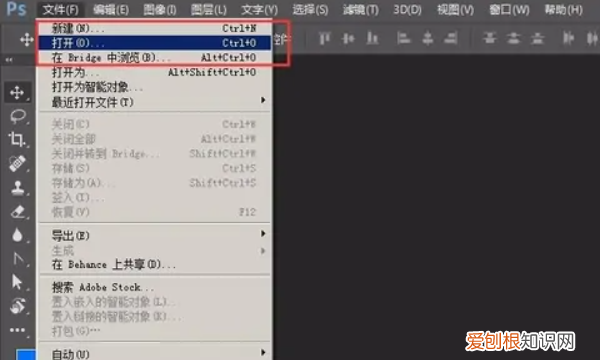Image resolution: width=600 pixels, height=360 pixels.
Task: Open the 文字(Y) menu
Action: [x=259, y=9]
